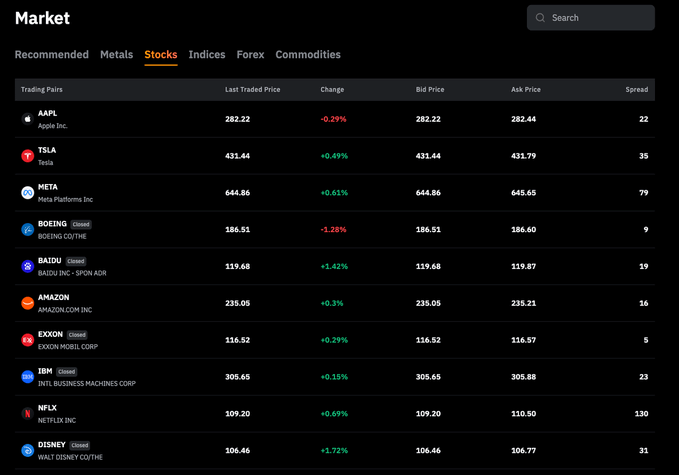Click the Exxon logo icon
This screenshot has height=475, width=679.
click(x=28, y=340)
